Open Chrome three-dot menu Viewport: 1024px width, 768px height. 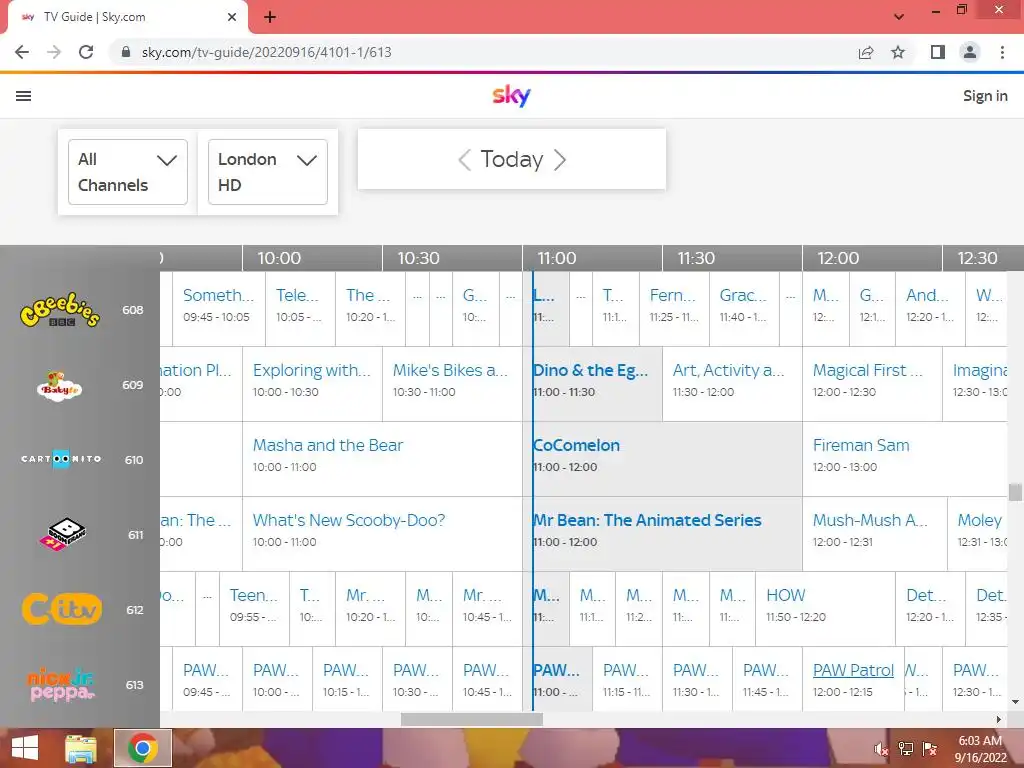1002,52
